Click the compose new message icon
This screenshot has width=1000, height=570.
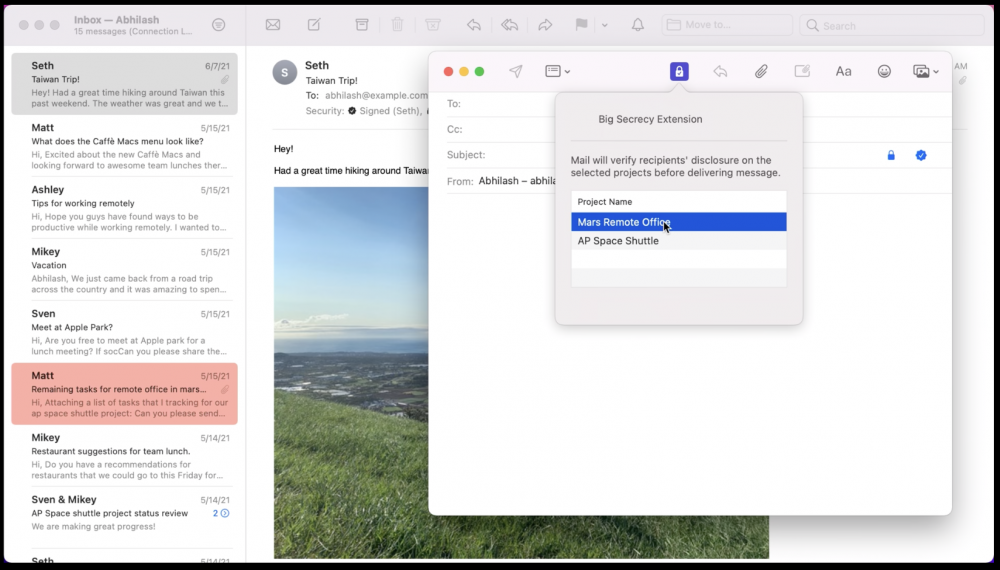(314, 25)
